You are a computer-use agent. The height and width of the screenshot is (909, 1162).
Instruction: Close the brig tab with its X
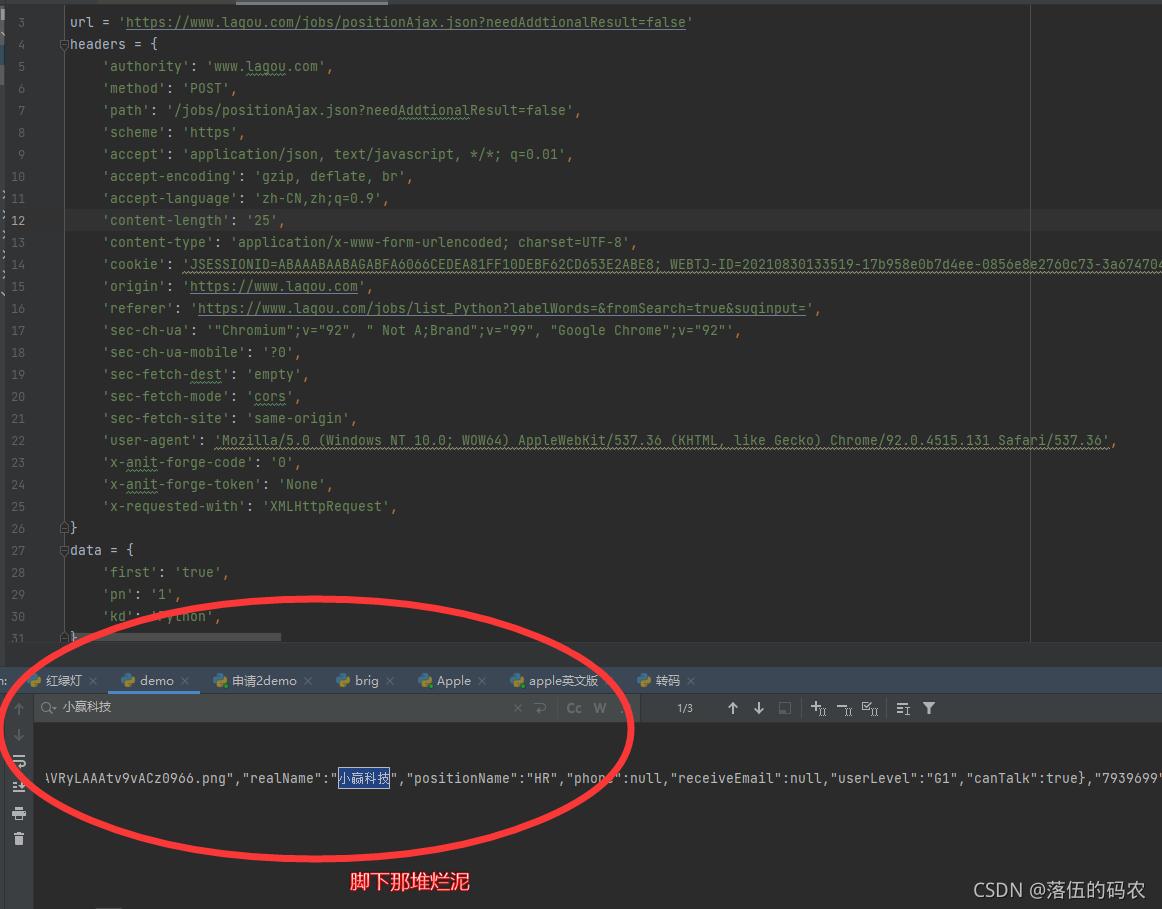[389, 681]
